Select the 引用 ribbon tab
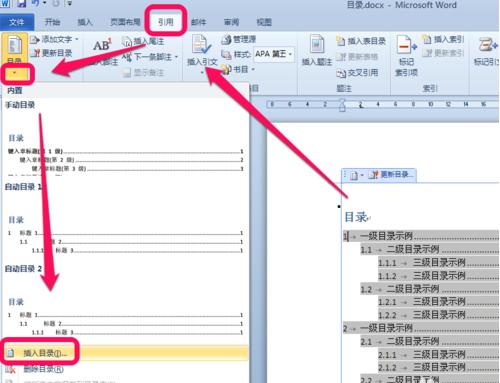 [x=166, y=22]
